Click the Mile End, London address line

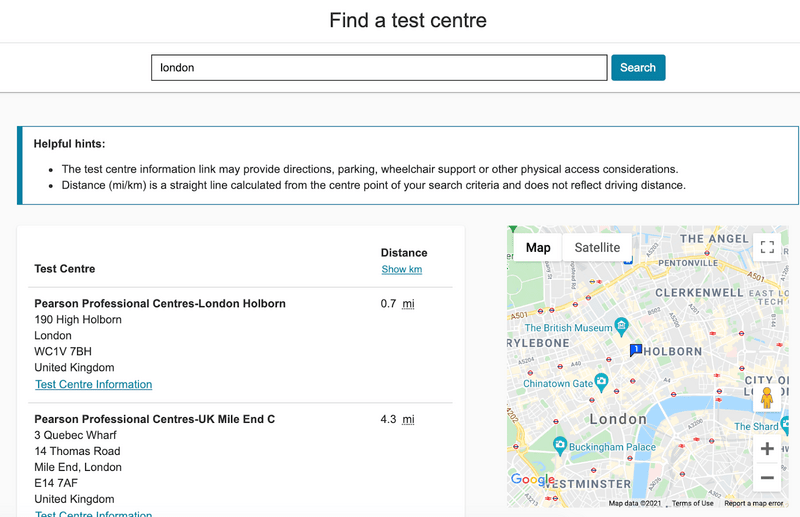pyautogui.click(x=78, y=467)
